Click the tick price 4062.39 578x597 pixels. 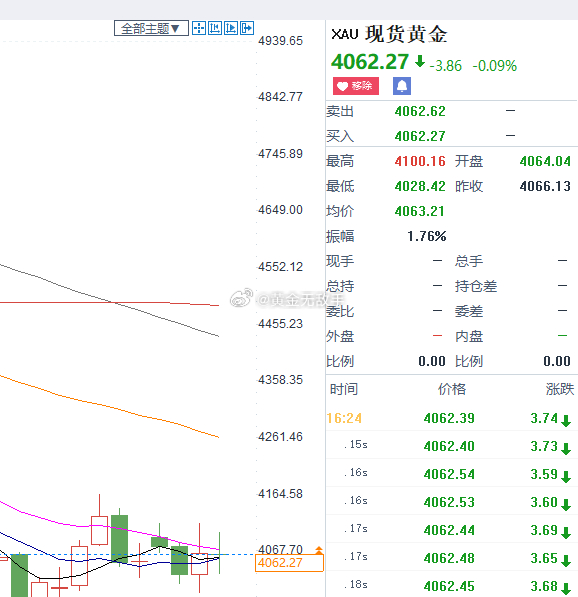(449, 418)
